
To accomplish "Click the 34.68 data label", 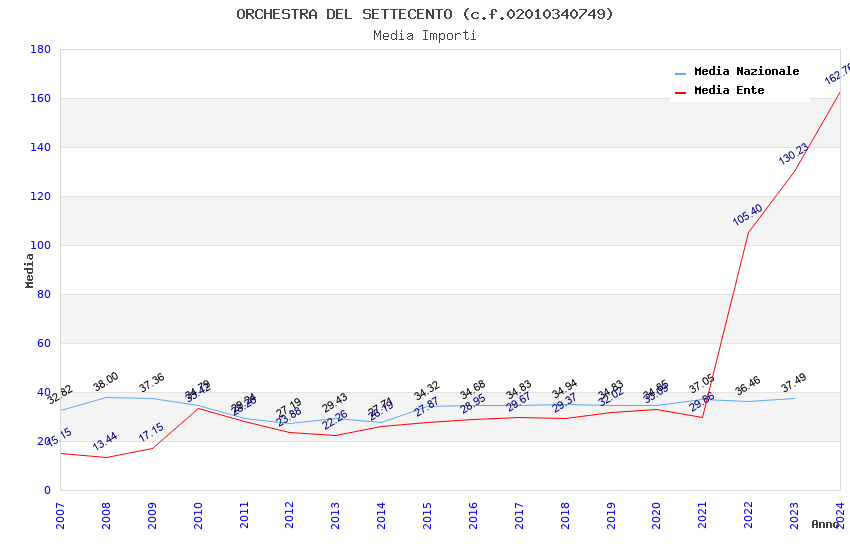I will (473, 390).
